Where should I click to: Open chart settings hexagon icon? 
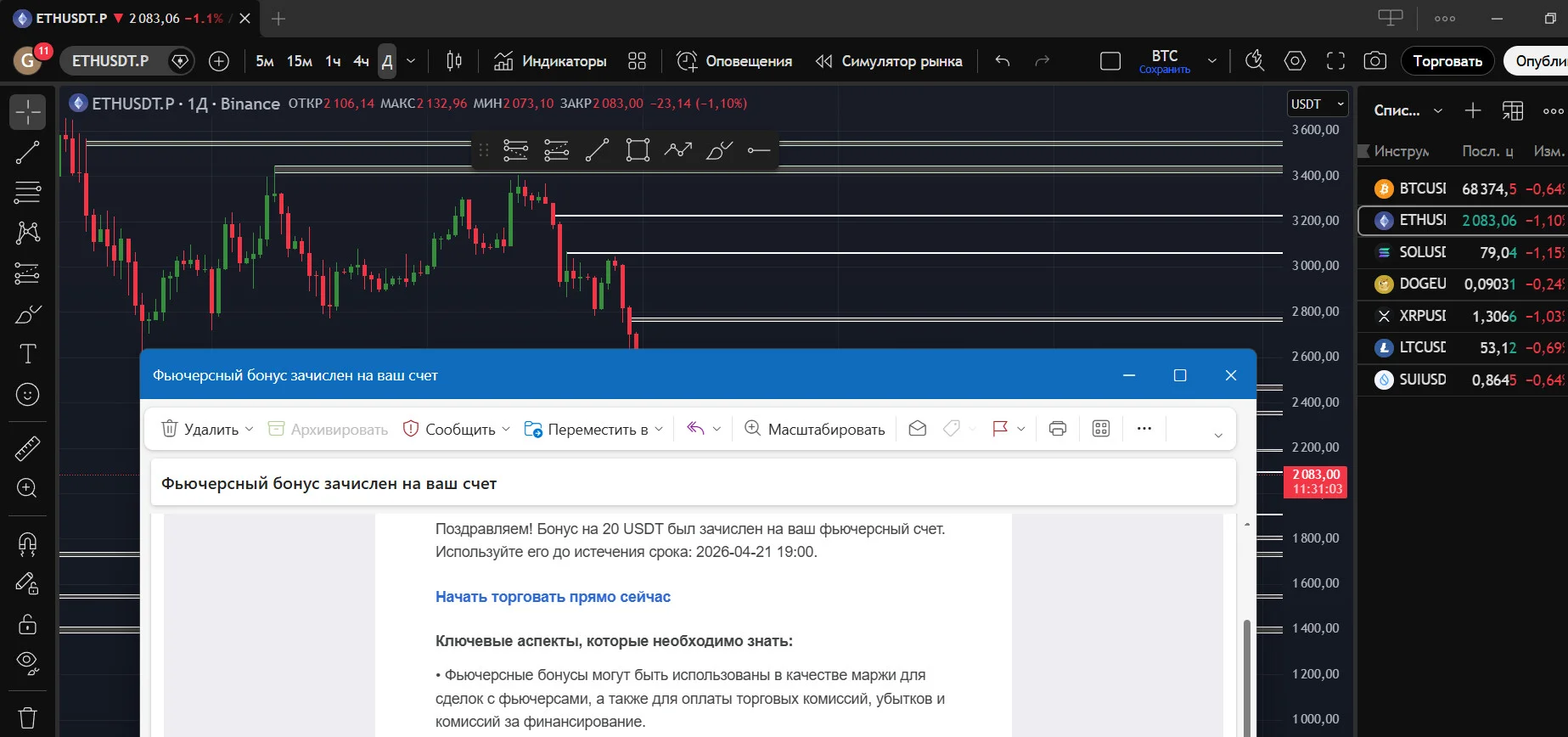pyautogui.click(x=1295, y=61)
